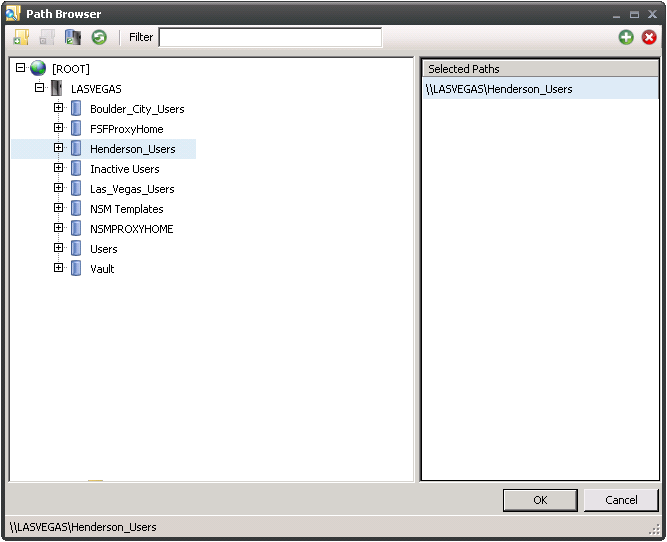
Task: Click the status bar path text
Action: tap(83, 527)
